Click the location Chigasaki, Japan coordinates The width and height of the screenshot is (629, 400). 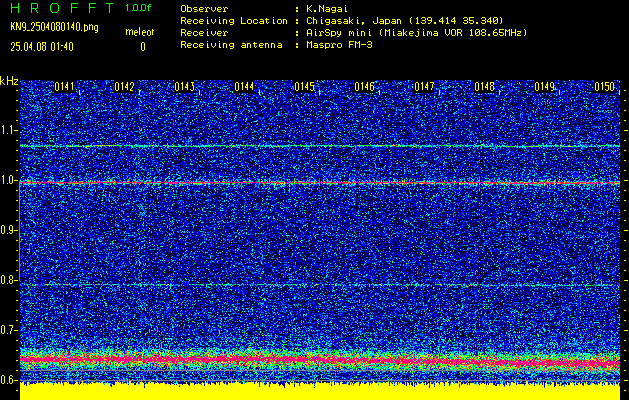coord(405,21)
